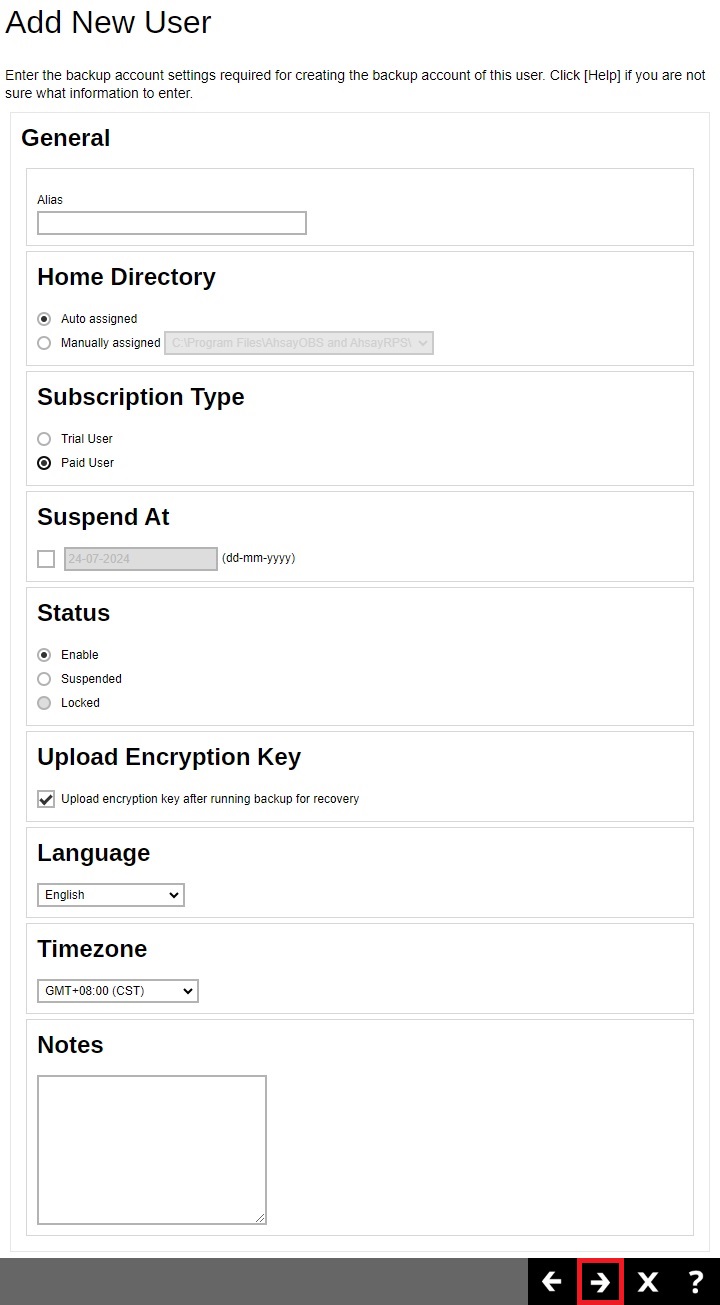Set status to Enable
Viewport: 720px width, 1305px height.
pyautogui.click(x=44, y=655)
